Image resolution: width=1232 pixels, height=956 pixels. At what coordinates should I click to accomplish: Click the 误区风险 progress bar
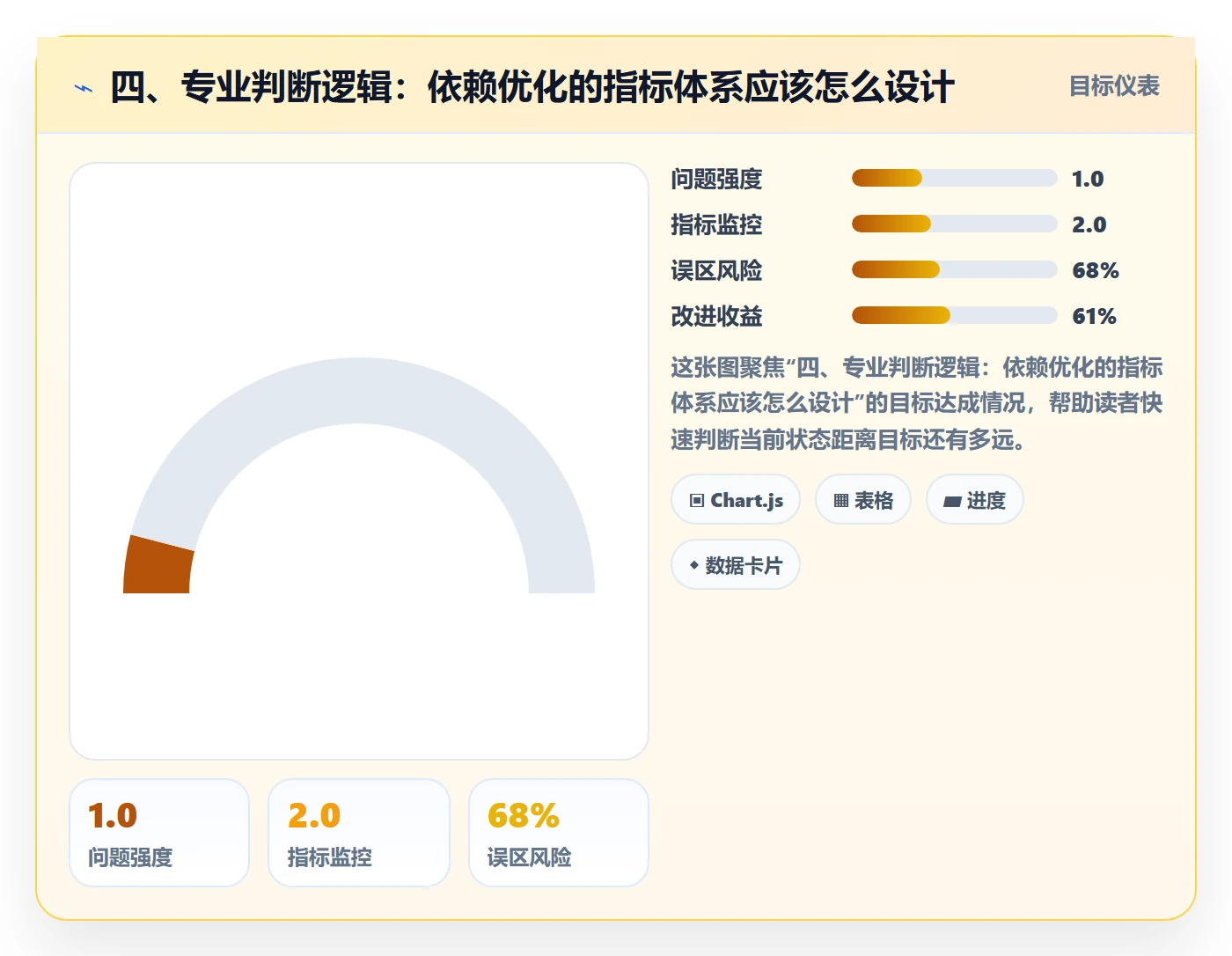coord(954,269)
